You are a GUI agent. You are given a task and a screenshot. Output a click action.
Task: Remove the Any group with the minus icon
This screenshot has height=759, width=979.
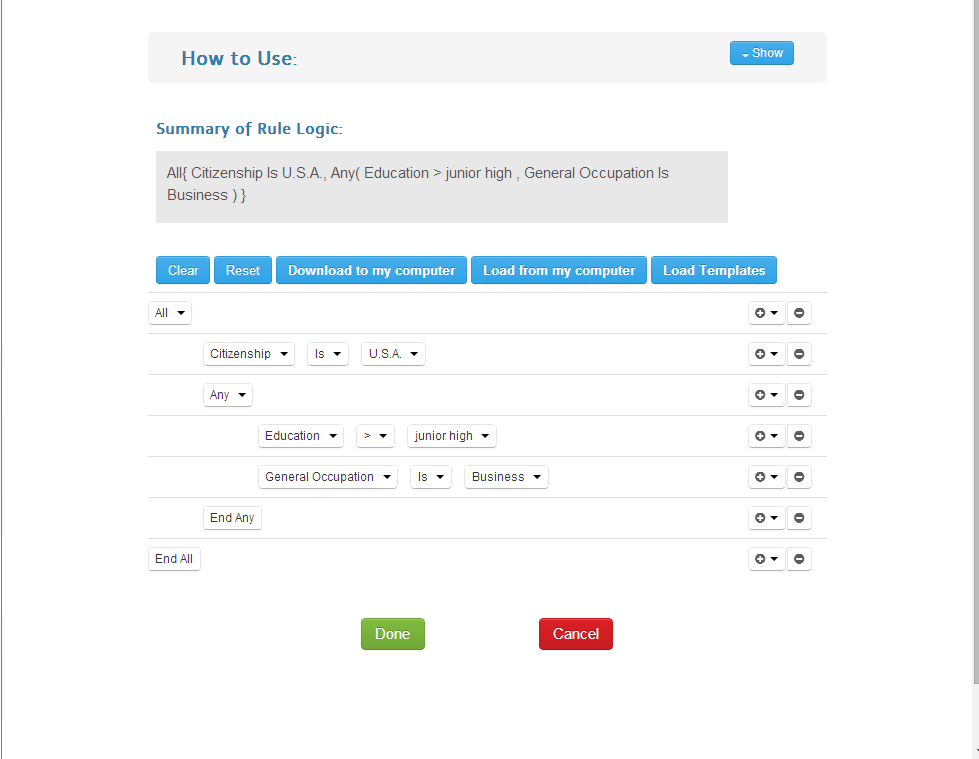(799, 394)
